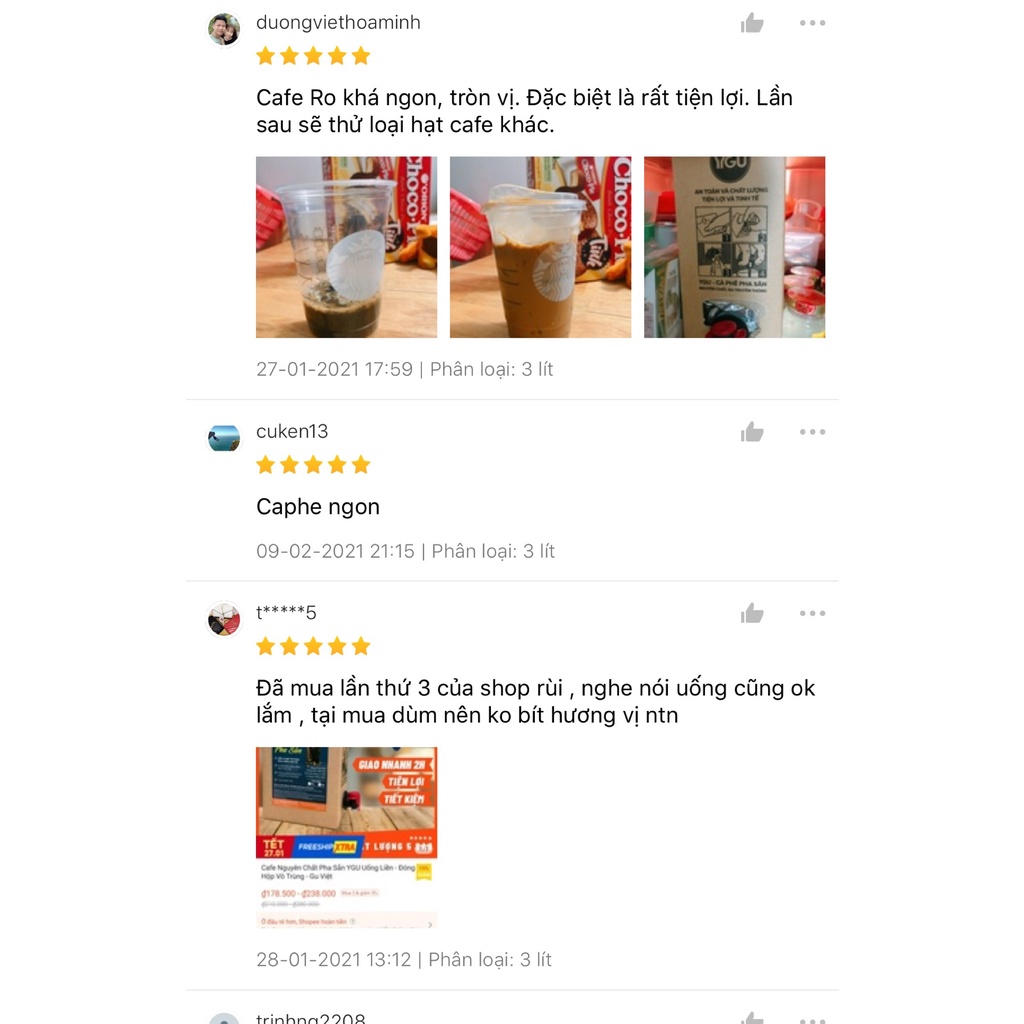Image resolution: width=1024 pixels, height=1024 pixels.
Task: Open three-dot menu on t*****5's review
Action: [812, 613]
